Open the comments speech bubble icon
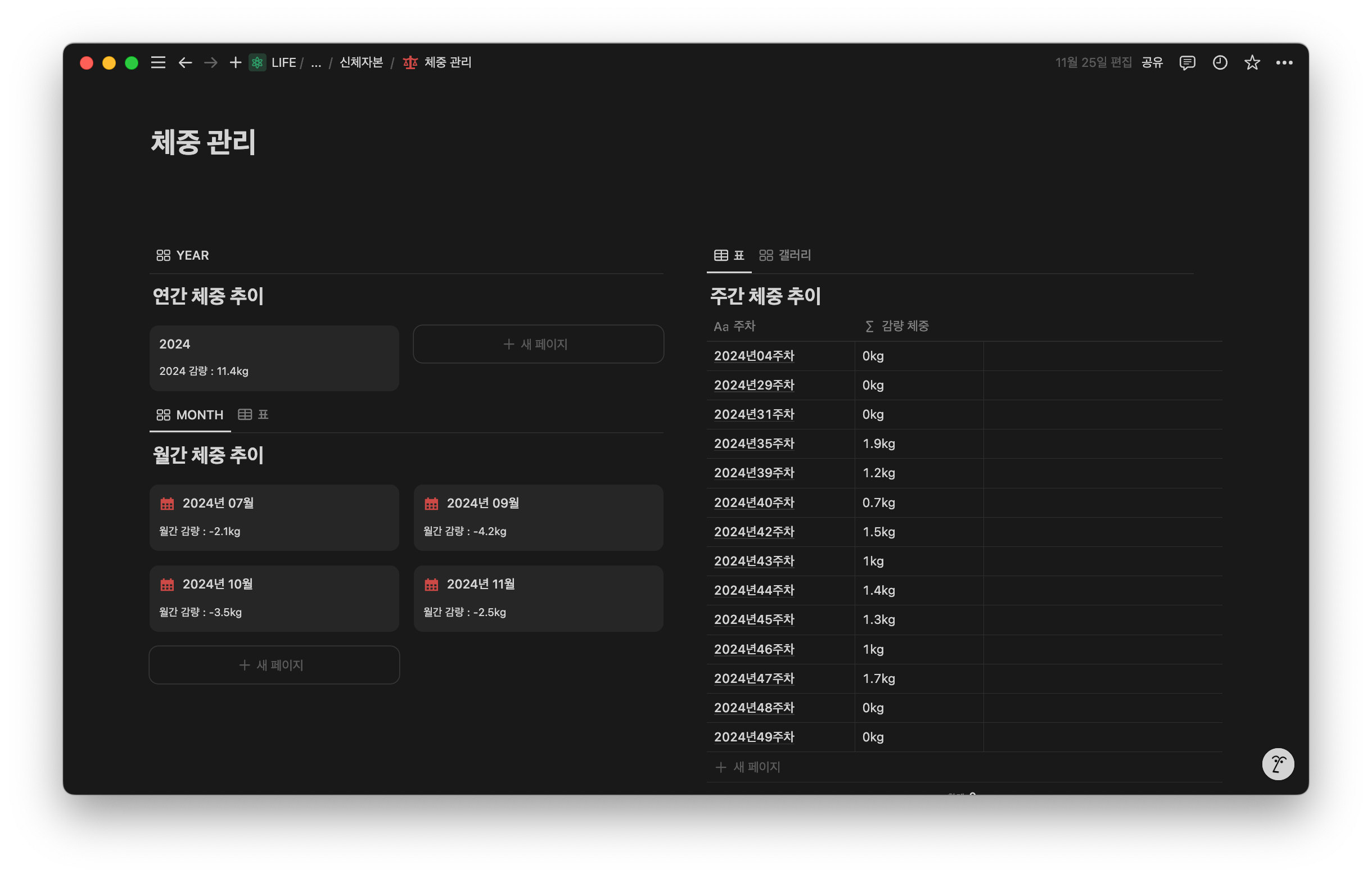This screenshot has width=1372, height=878. tap(1186, 63)
